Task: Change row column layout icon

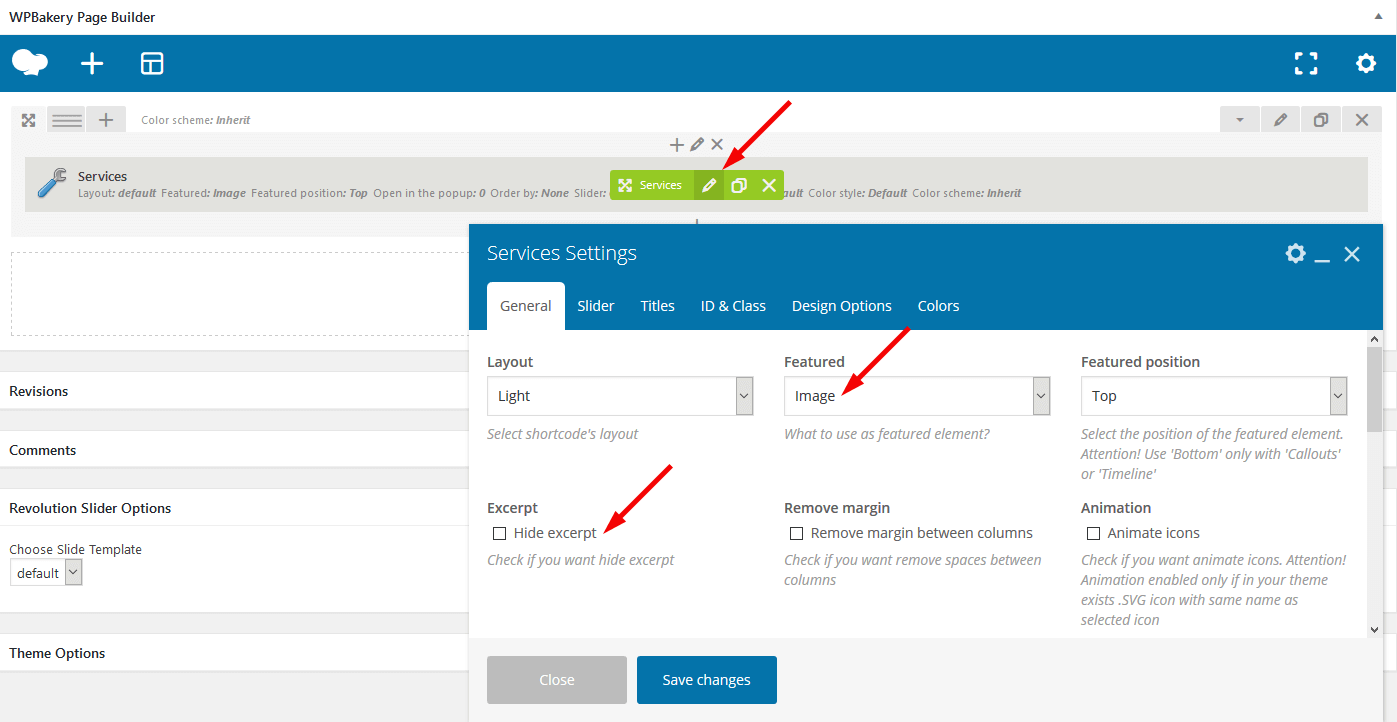Action: (x=67, y=120)
